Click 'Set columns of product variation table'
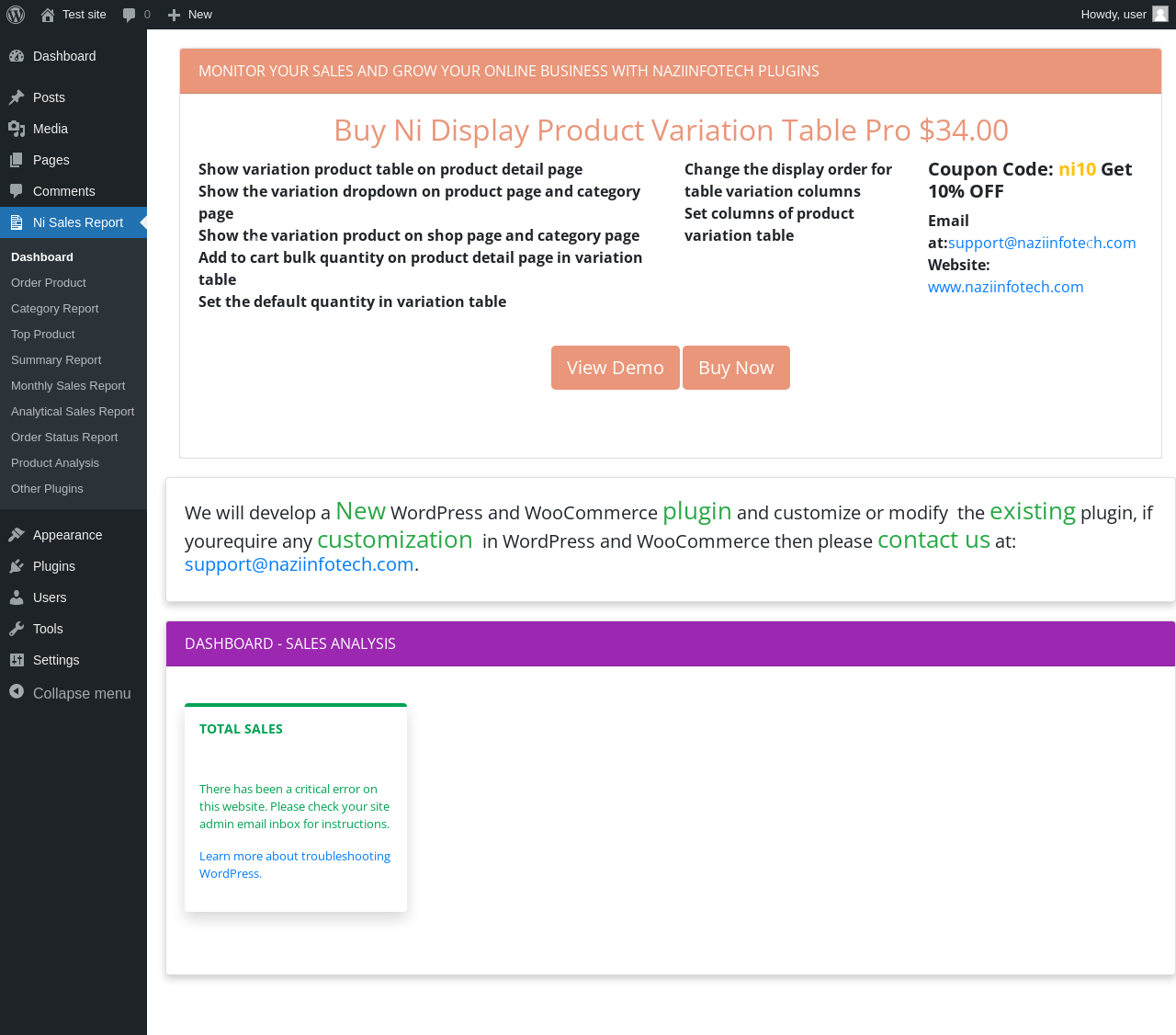 769,224
